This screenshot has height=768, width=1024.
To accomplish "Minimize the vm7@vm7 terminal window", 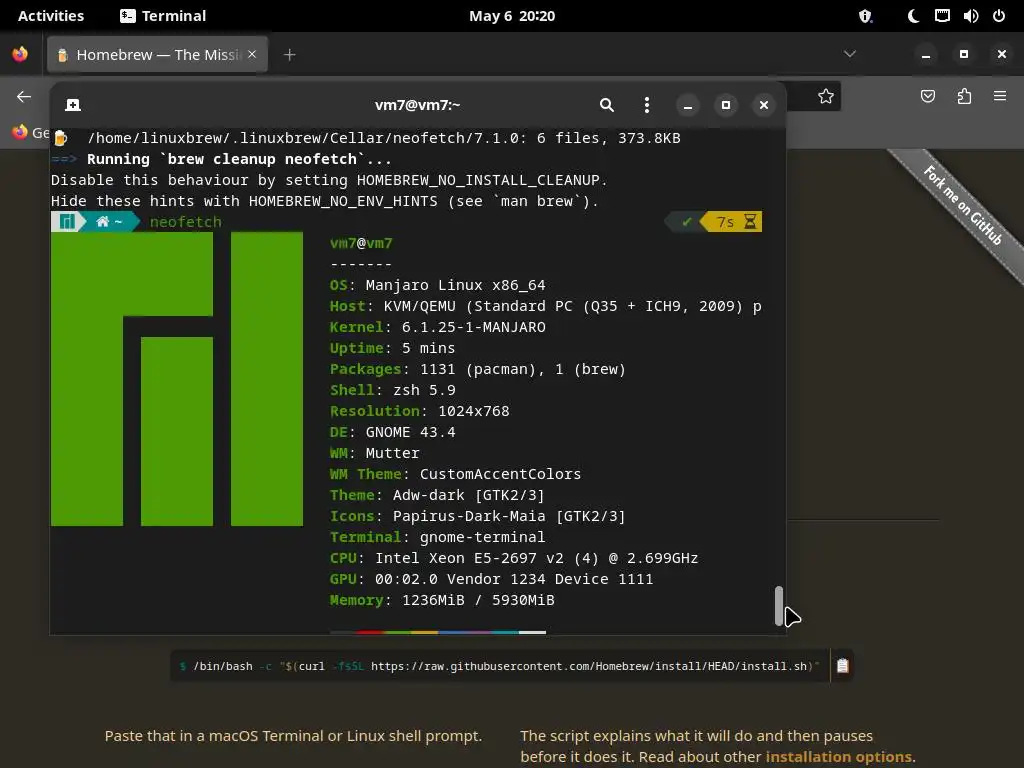I will tap(688, 105).
